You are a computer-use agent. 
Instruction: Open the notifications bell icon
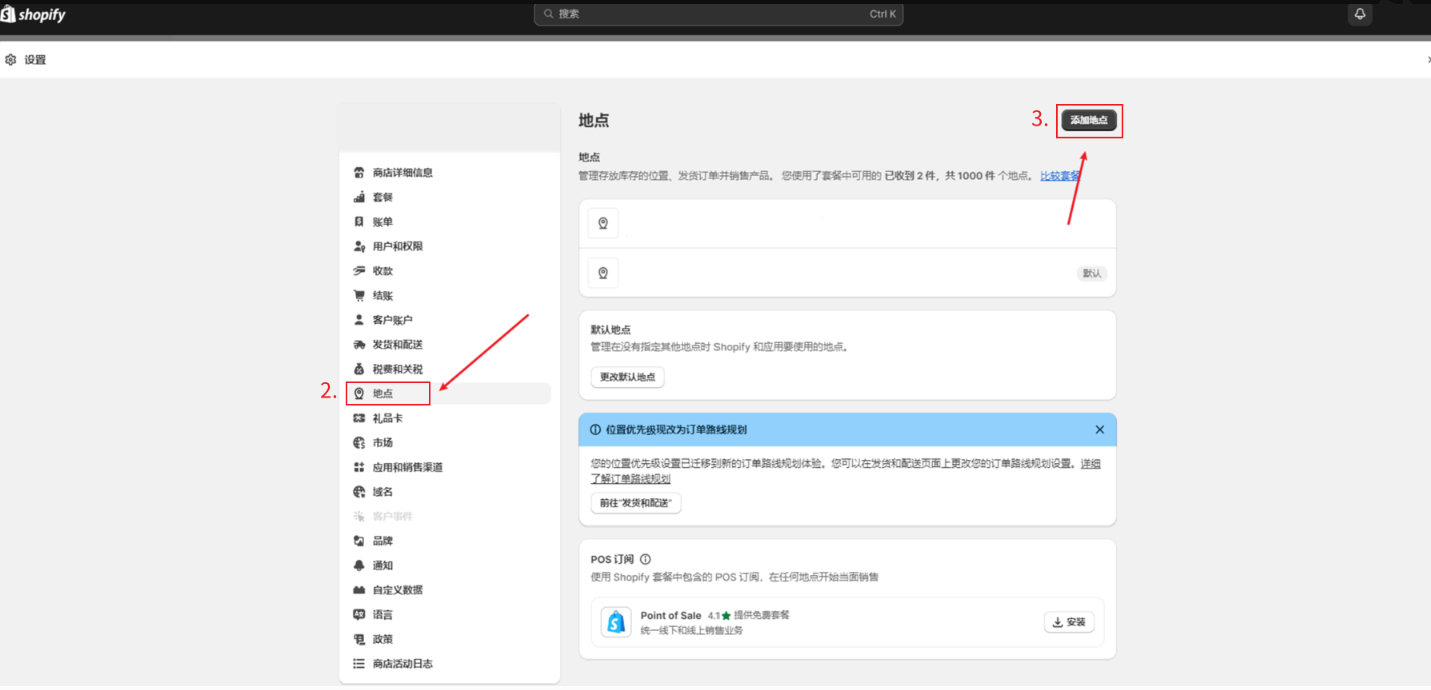click(1359, 14)
